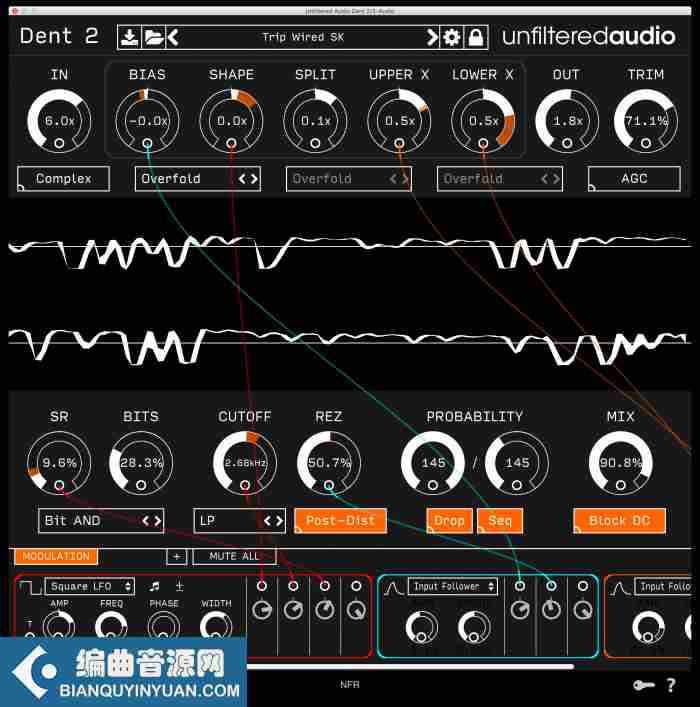Toggle the Drop probability button
This screenshot has height=707, width=700.
coord(449,521)
